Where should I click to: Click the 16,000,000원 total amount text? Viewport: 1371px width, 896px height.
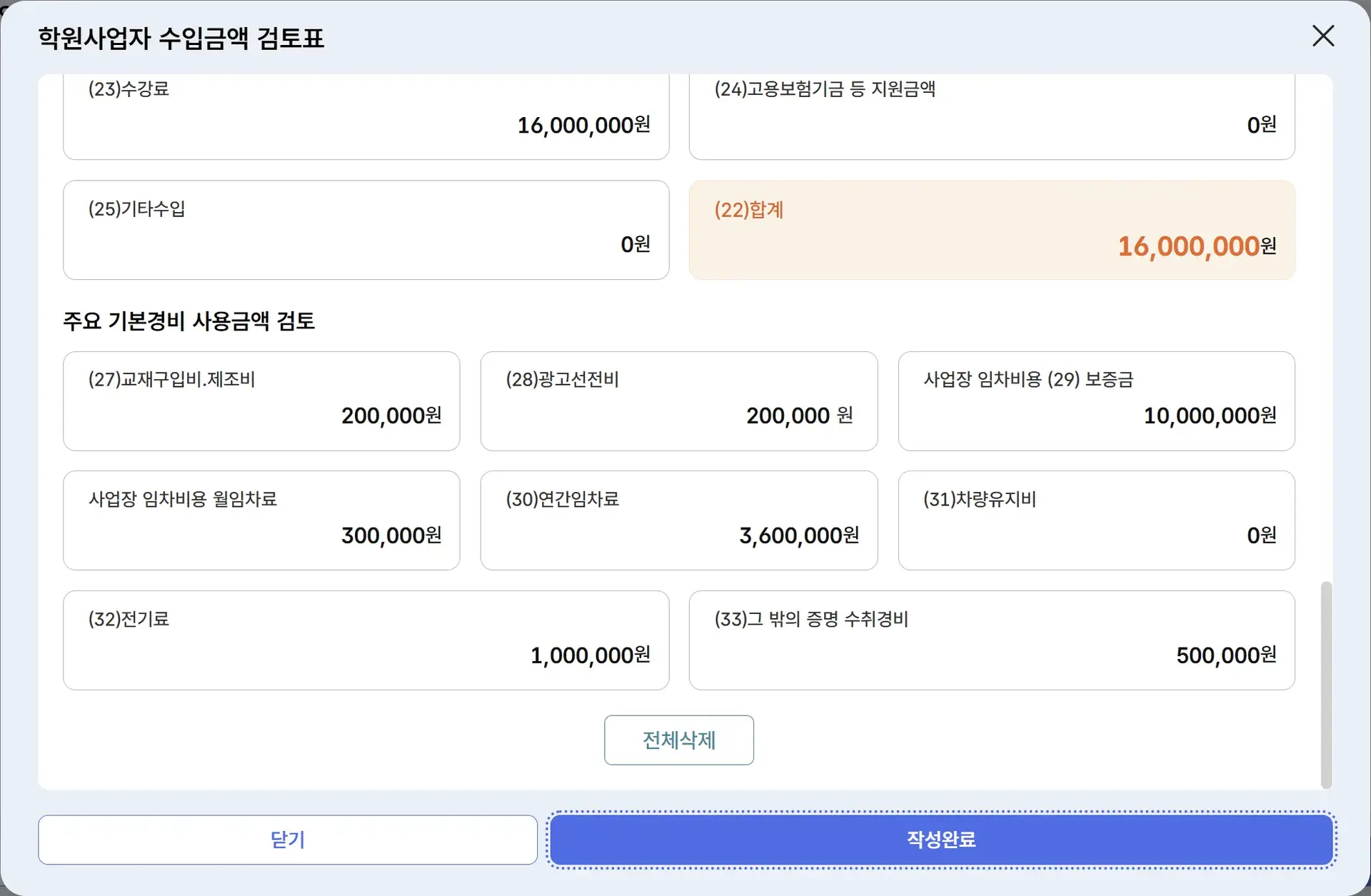point(1196,246)
